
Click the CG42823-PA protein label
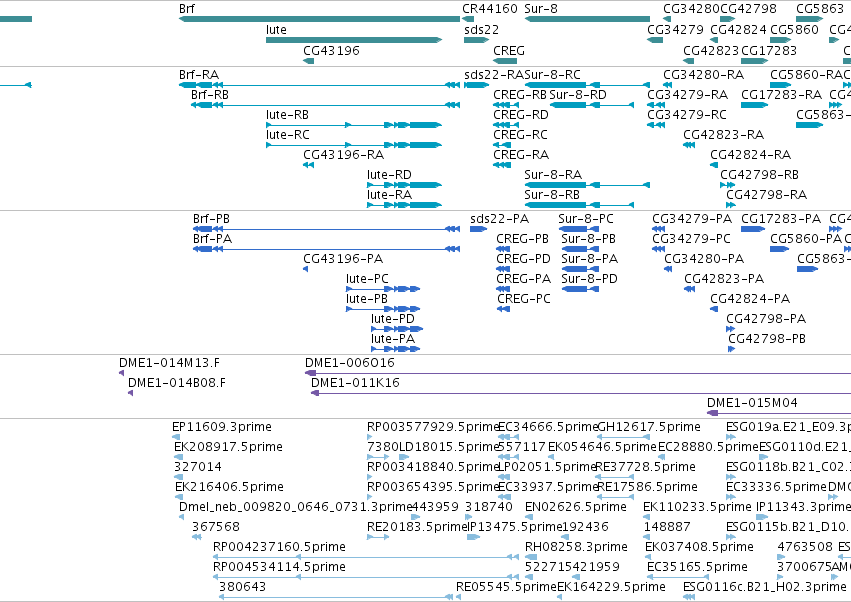click(724, 280)
